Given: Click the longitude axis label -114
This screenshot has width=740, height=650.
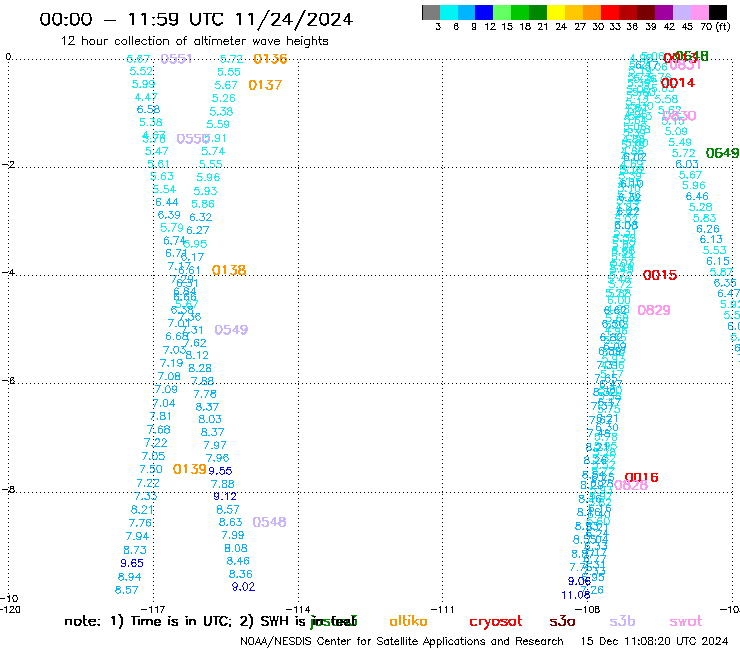Looking at the screenshot, I should (298, 609).
